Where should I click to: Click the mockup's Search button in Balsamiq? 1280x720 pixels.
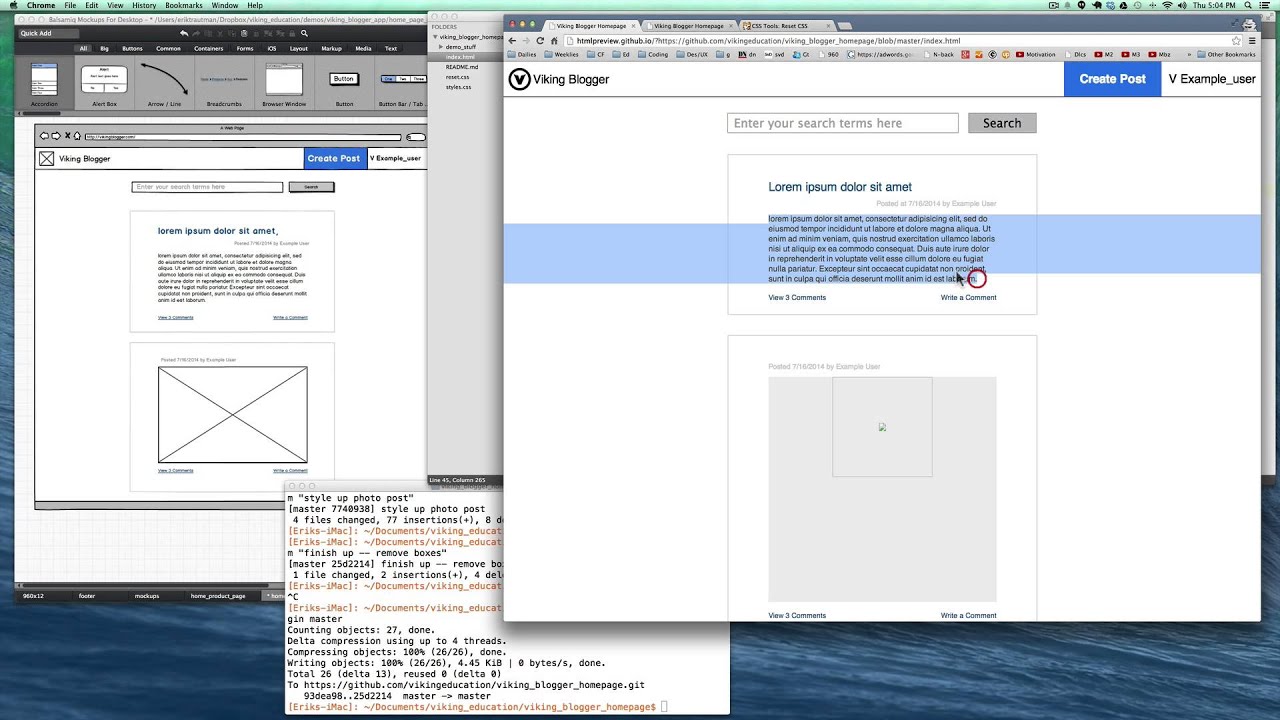pyautogui.click(x=311, y=187)
